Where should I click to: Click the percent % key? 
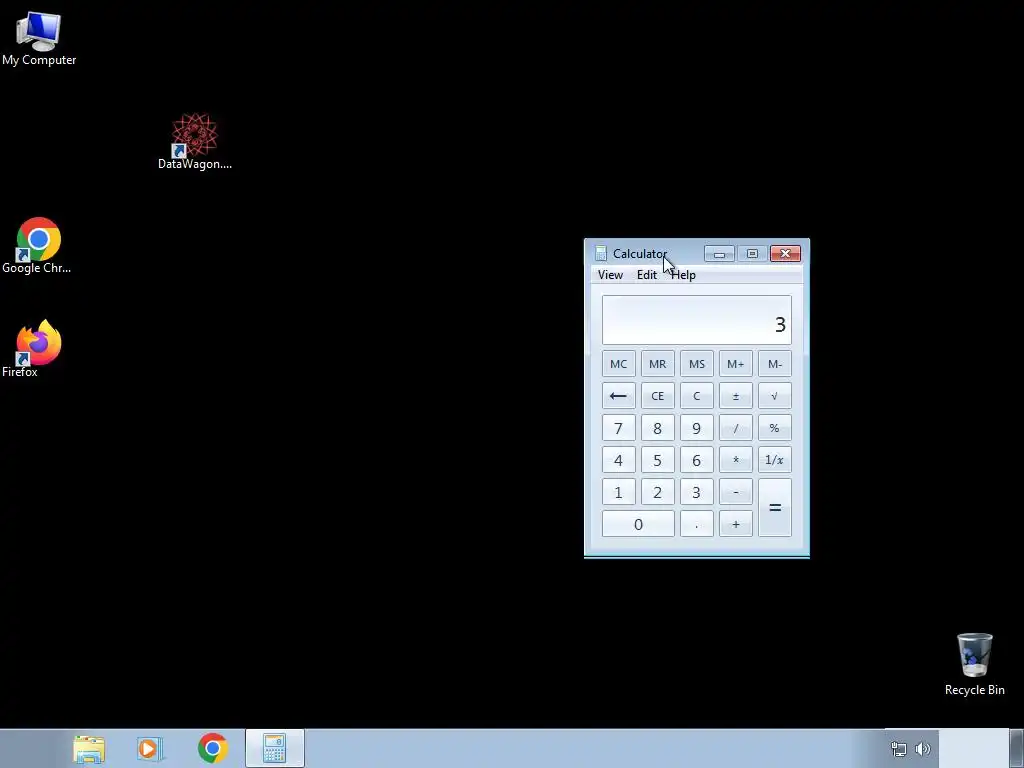775,428
